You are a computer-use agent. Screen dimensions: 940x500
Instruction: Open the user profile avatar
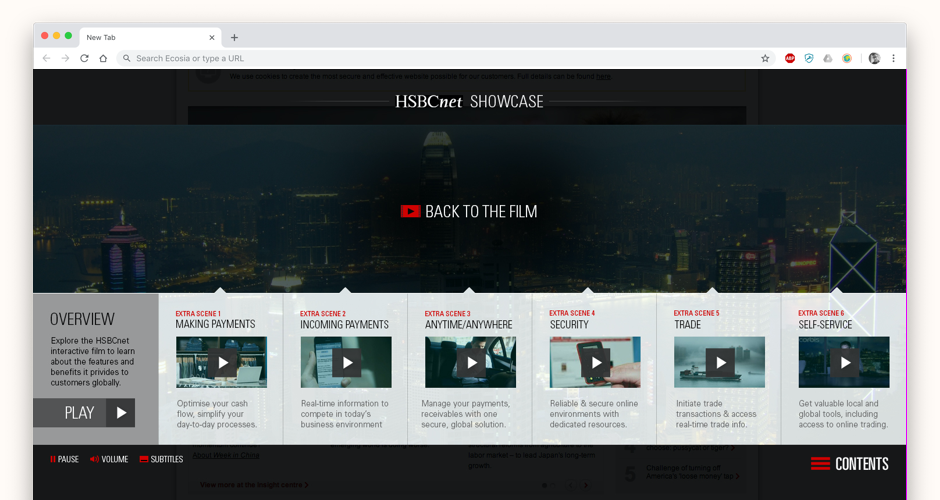[874, 58]
